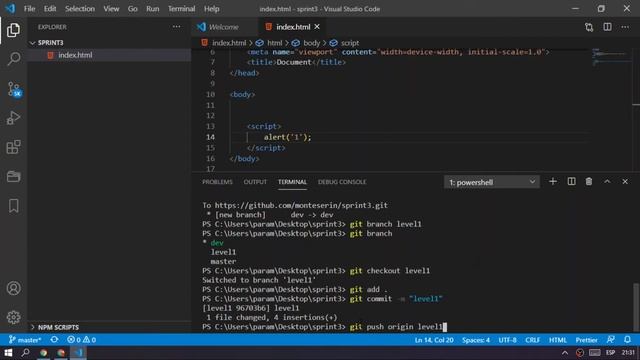
Task: Switch to the DEBUG CONSOLE tab
Action: [342, 182]
